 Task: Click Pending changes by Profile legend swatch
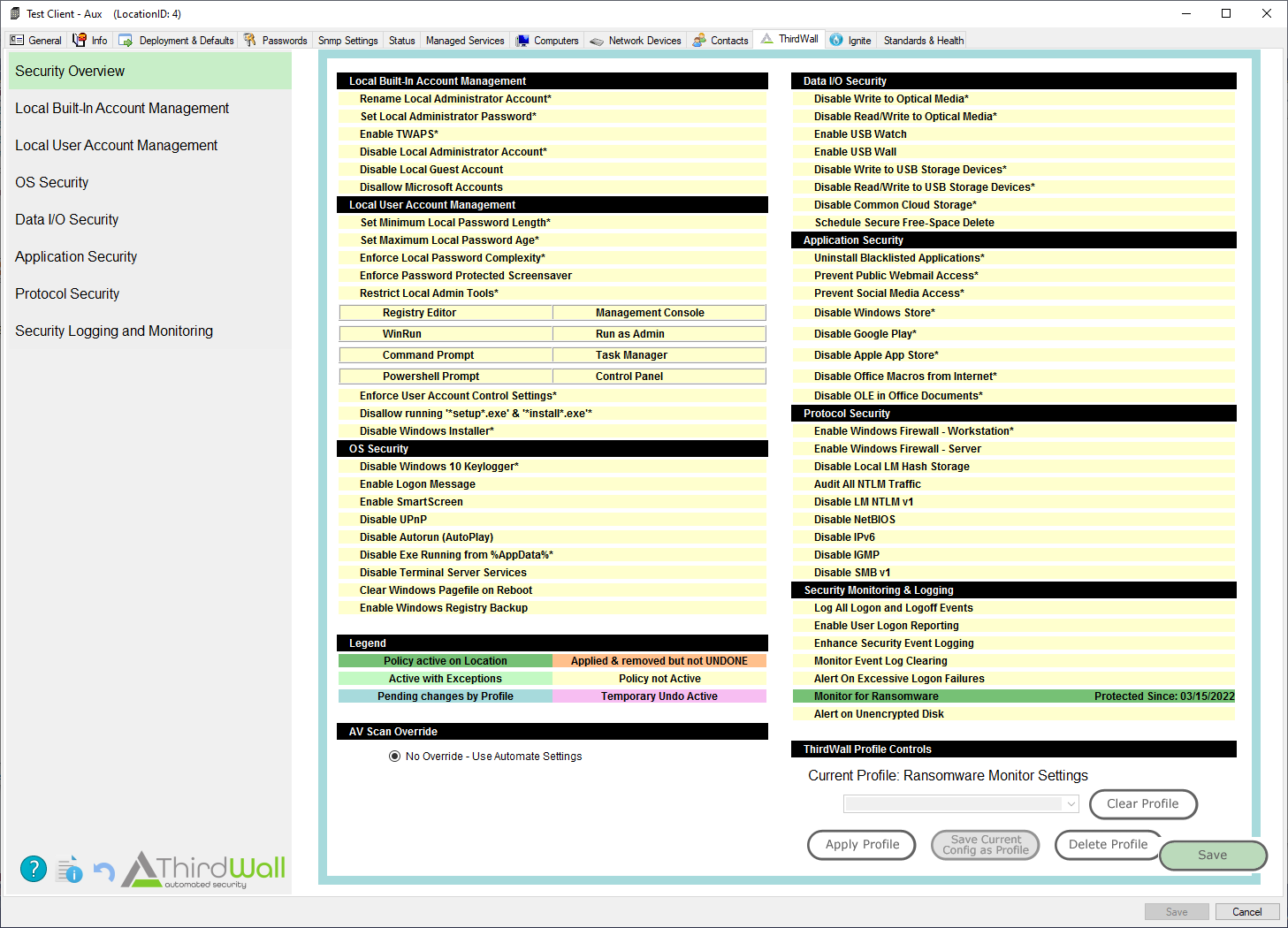coord(446,696)
